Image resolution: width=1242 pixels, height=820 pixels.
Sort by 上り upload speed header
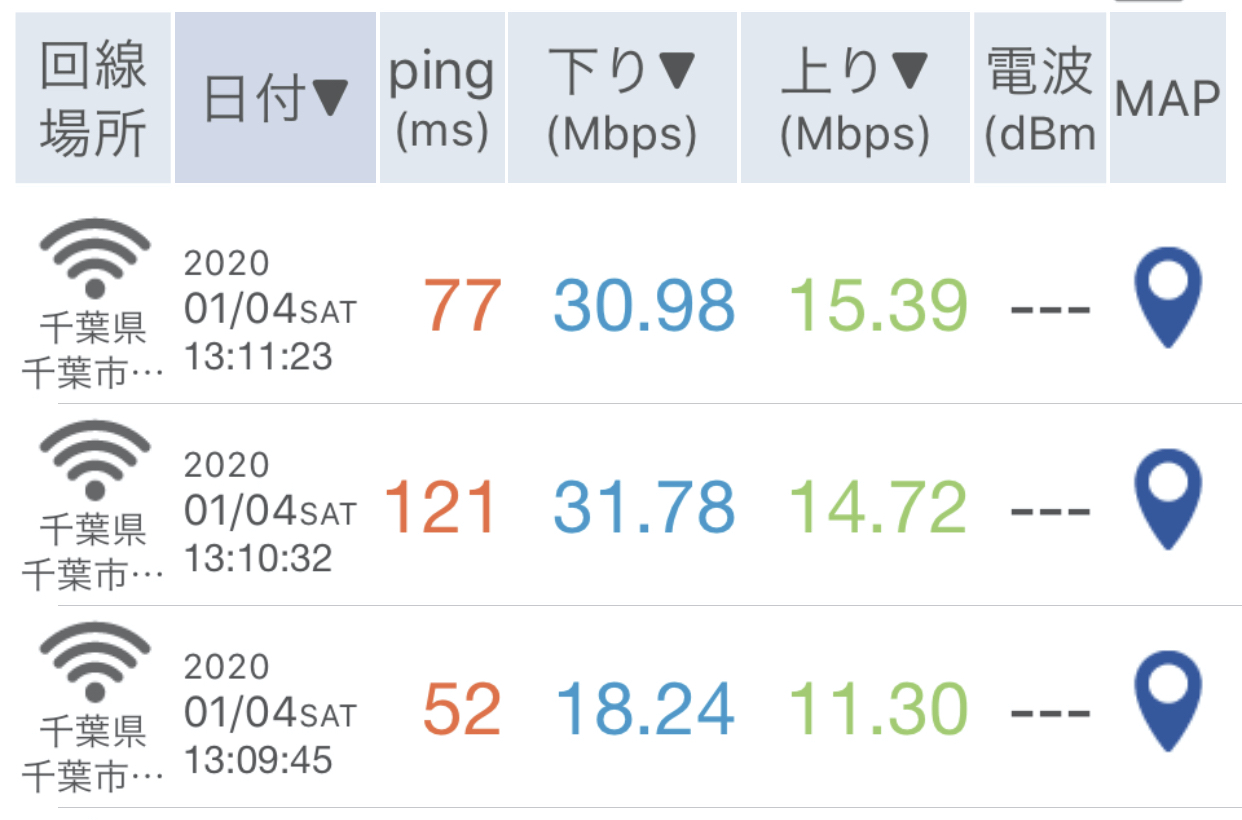(855, 98)
